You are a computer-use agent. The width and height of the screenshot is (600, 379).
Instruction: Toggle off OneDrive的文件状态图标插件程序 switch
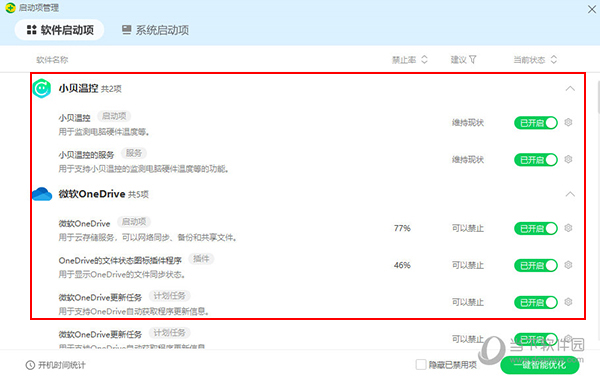pos(535,265)
